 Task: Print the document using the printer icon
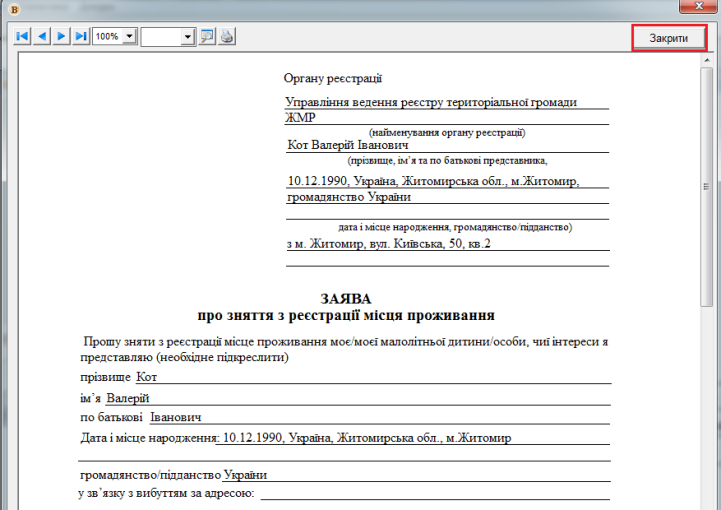click(227, 36)
